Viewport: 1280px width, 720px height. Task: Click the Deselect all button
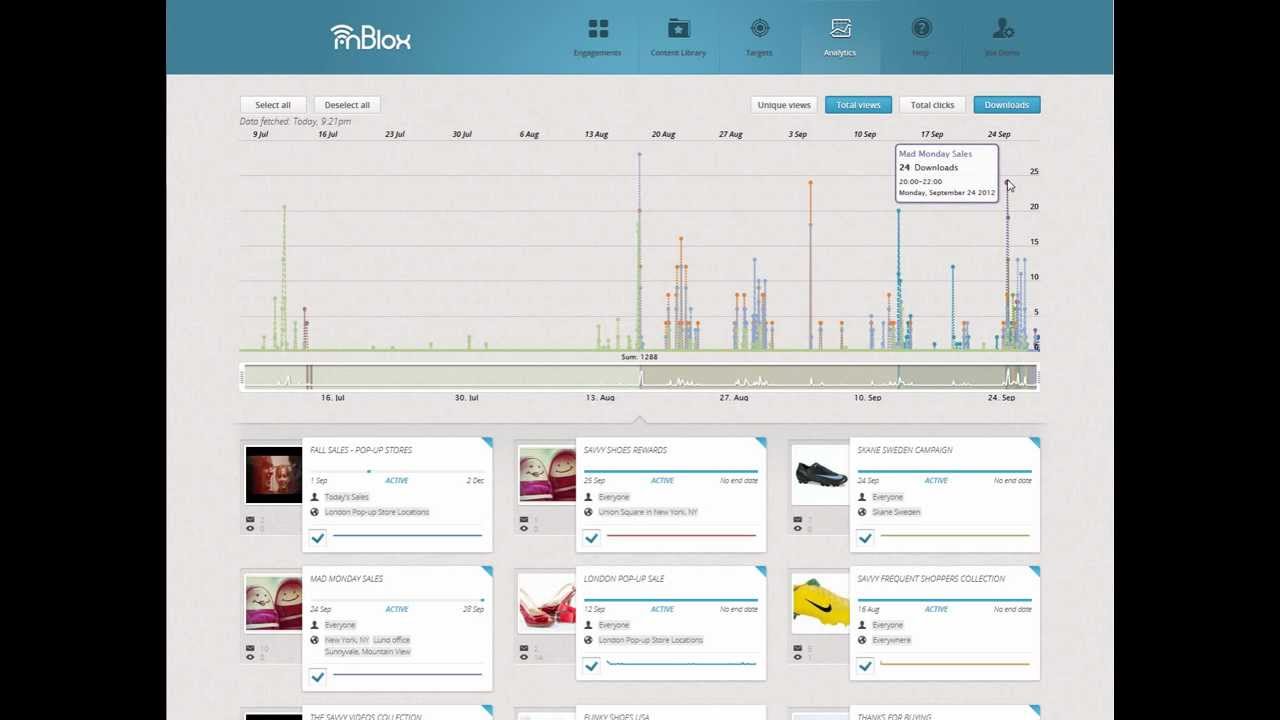(x=347, y=105)
